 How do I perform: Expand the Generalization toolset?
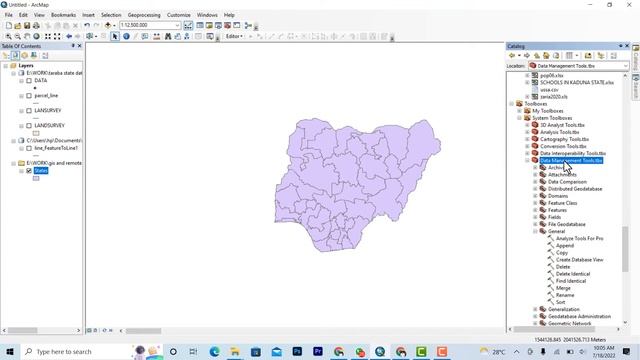click(535, 309)
